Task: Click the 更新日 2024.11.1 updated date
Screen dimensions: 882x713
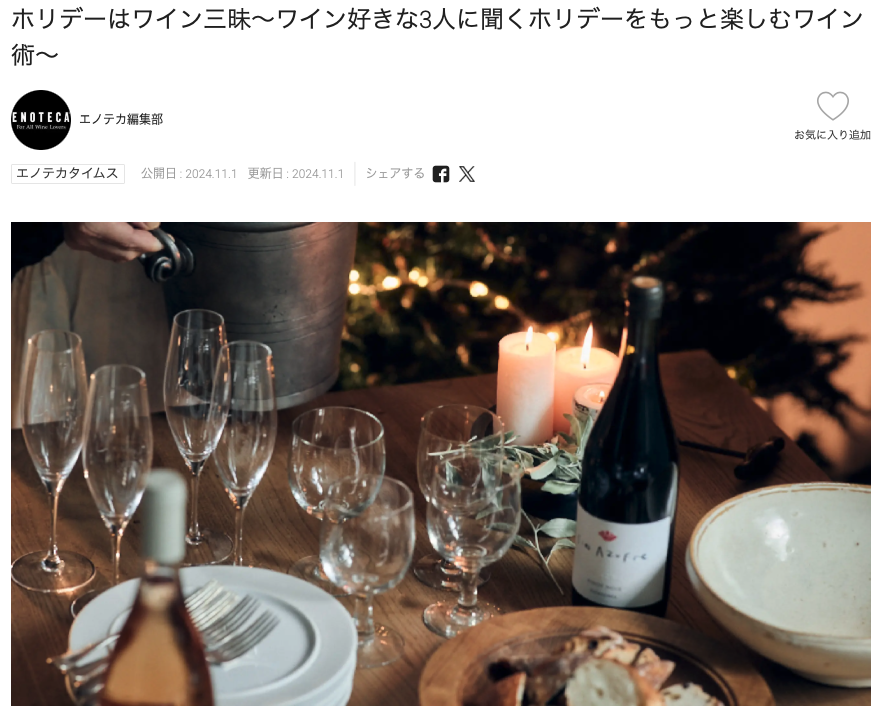Action: click(295, 174)
